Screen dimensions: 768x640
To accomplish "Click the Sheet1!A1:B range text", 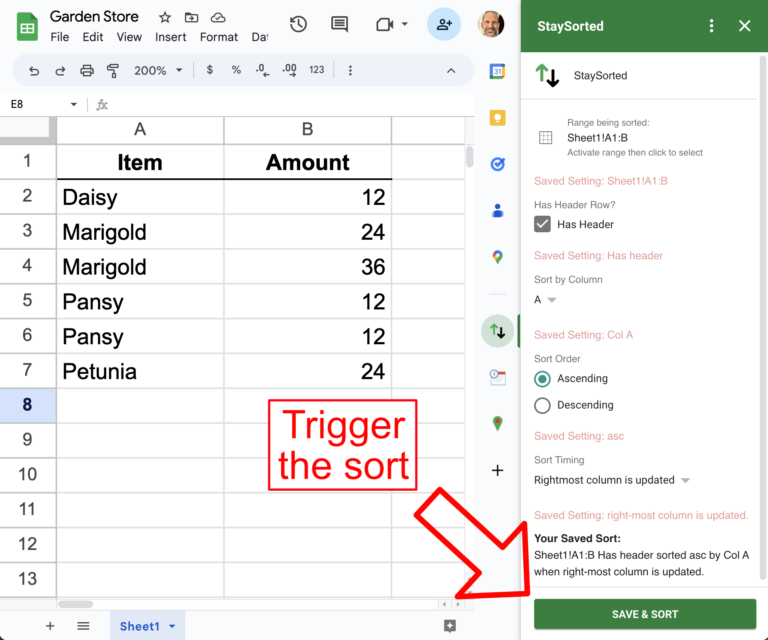I will [597, 138].
